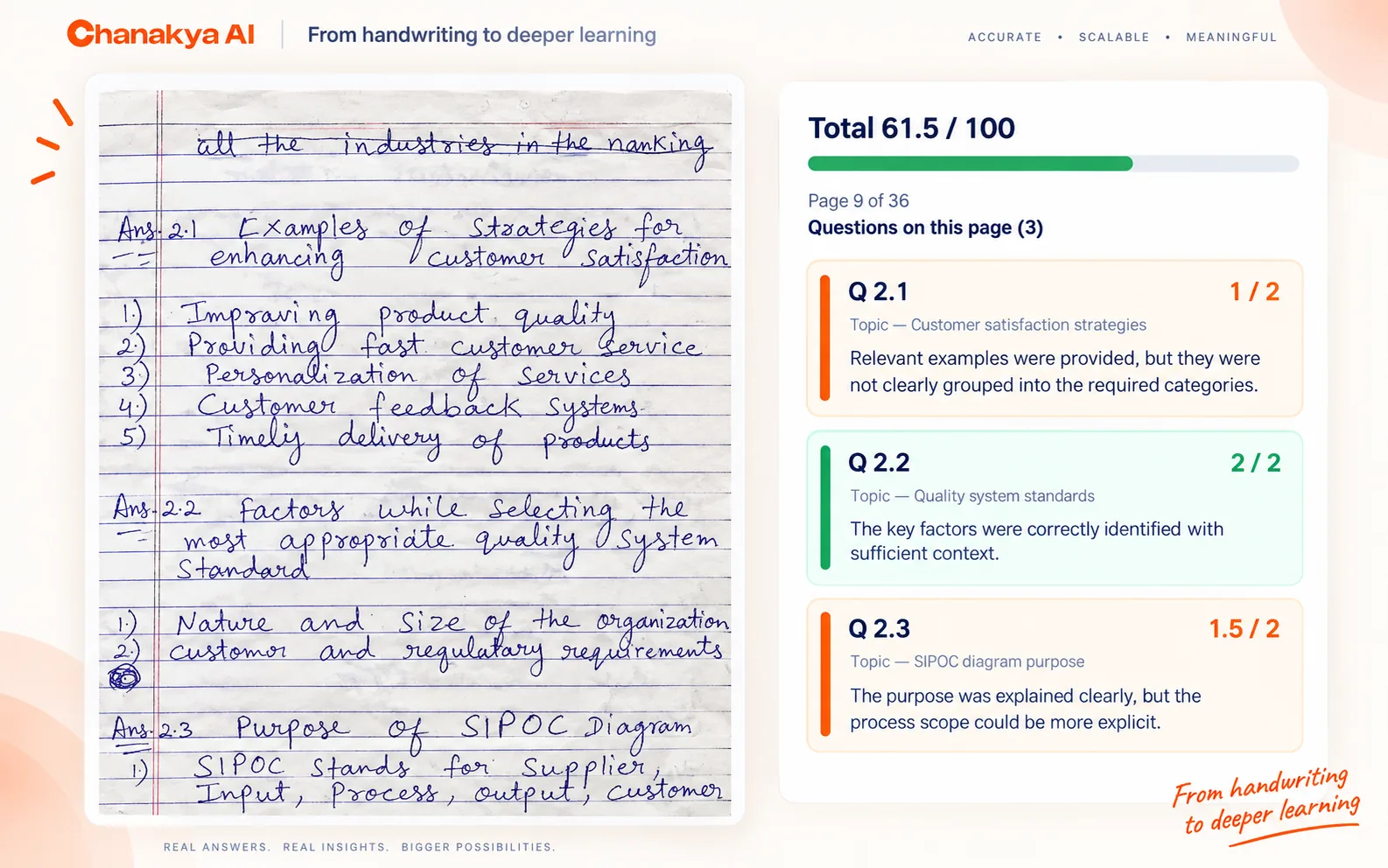Click the 1 / 2 score on Q 2.1

(1254, 291)
